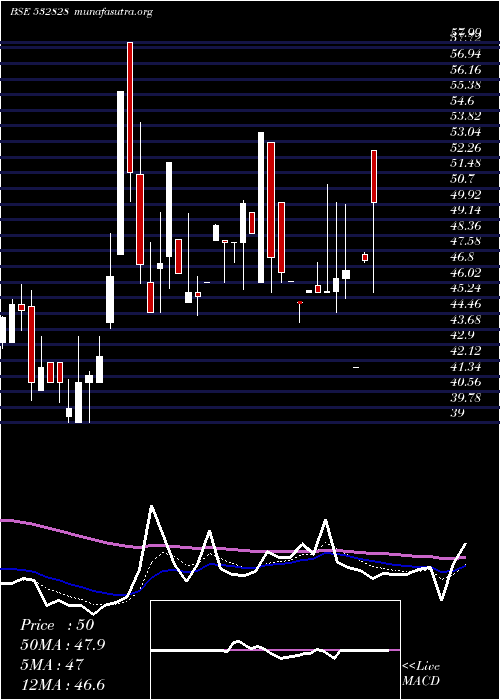Click the 'BSE 532828' ticker label
Screen dimensions: 500x700
(39, 12)
